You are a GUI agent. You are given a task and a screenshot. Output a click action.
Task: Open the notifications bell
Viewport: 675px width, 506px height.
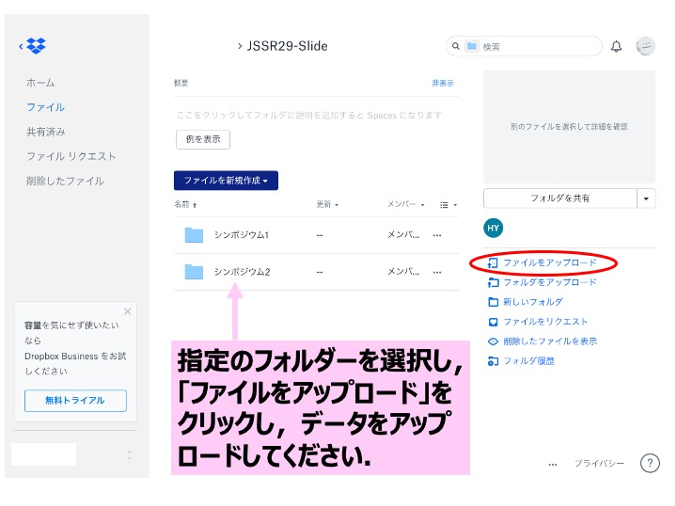(616, 46)
